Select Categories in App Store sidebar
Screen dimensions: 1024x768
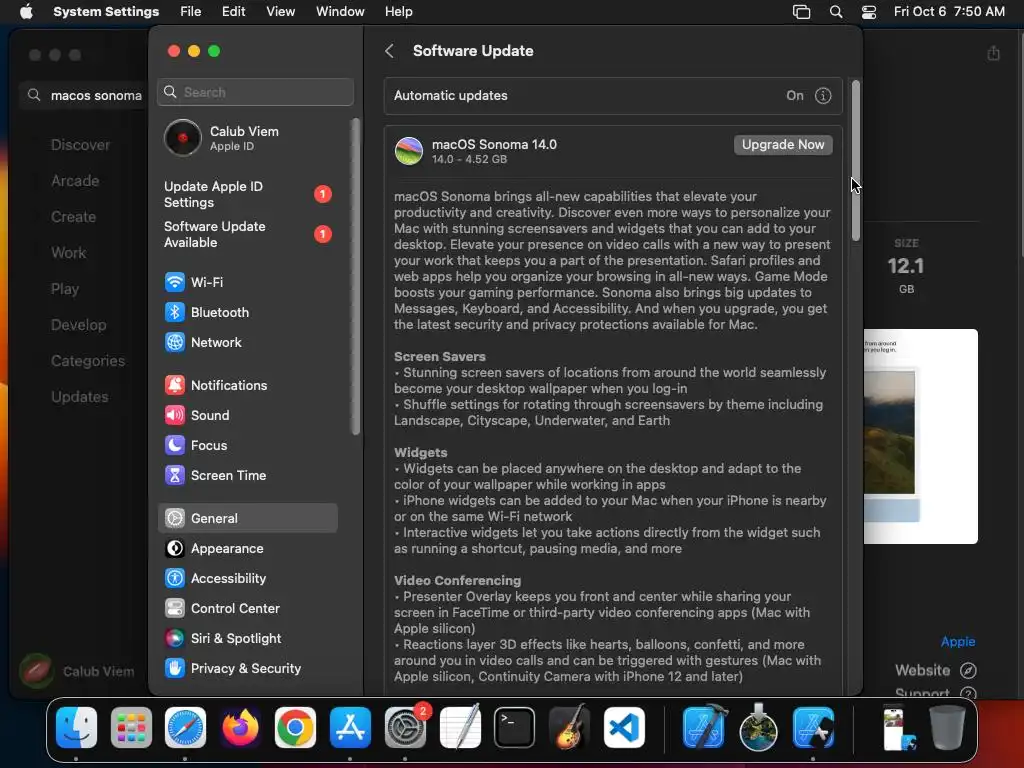coord(88,360)
